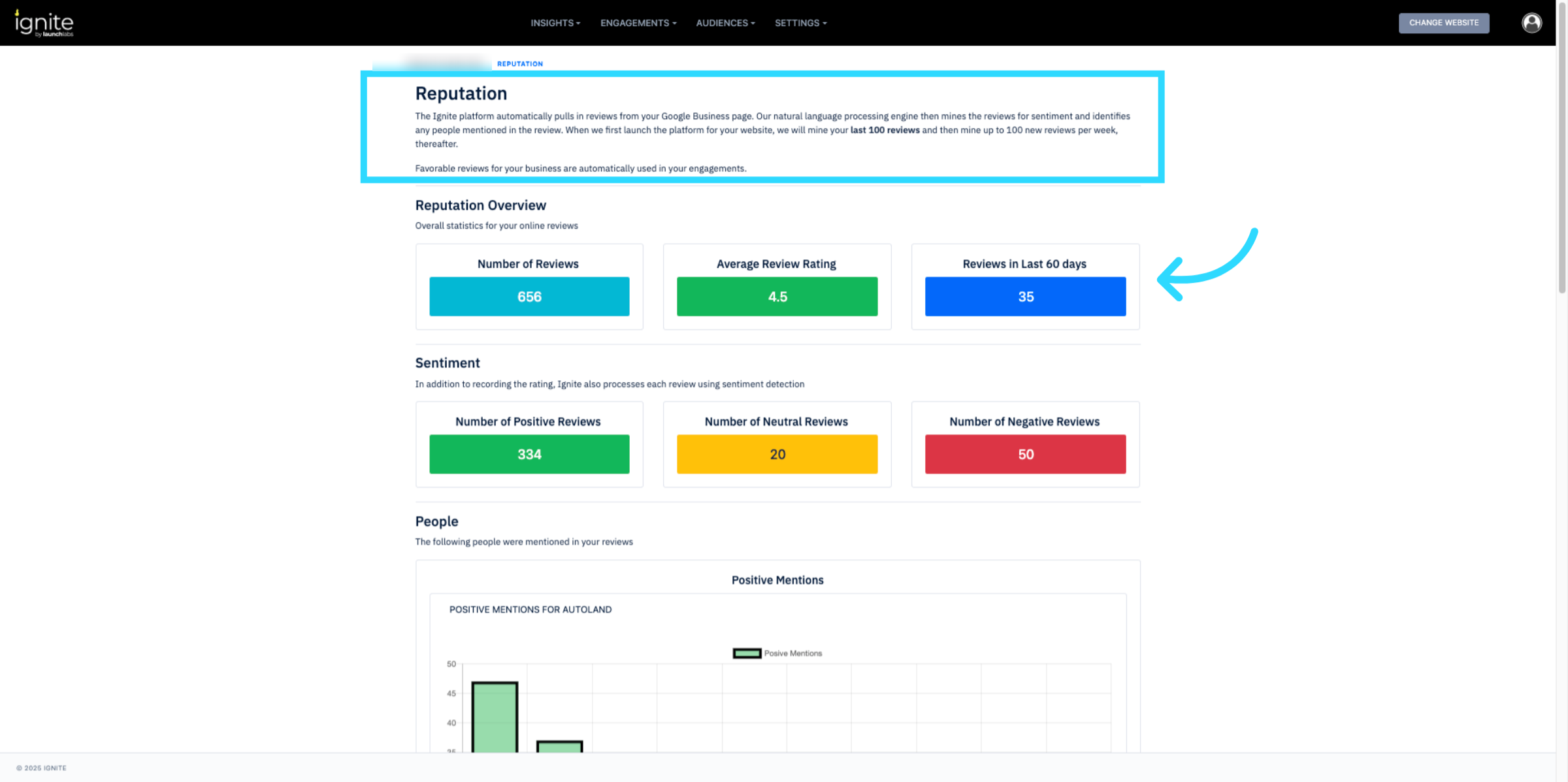
Task: Open the user profile avatar icon
Action: click(1531, 23)
